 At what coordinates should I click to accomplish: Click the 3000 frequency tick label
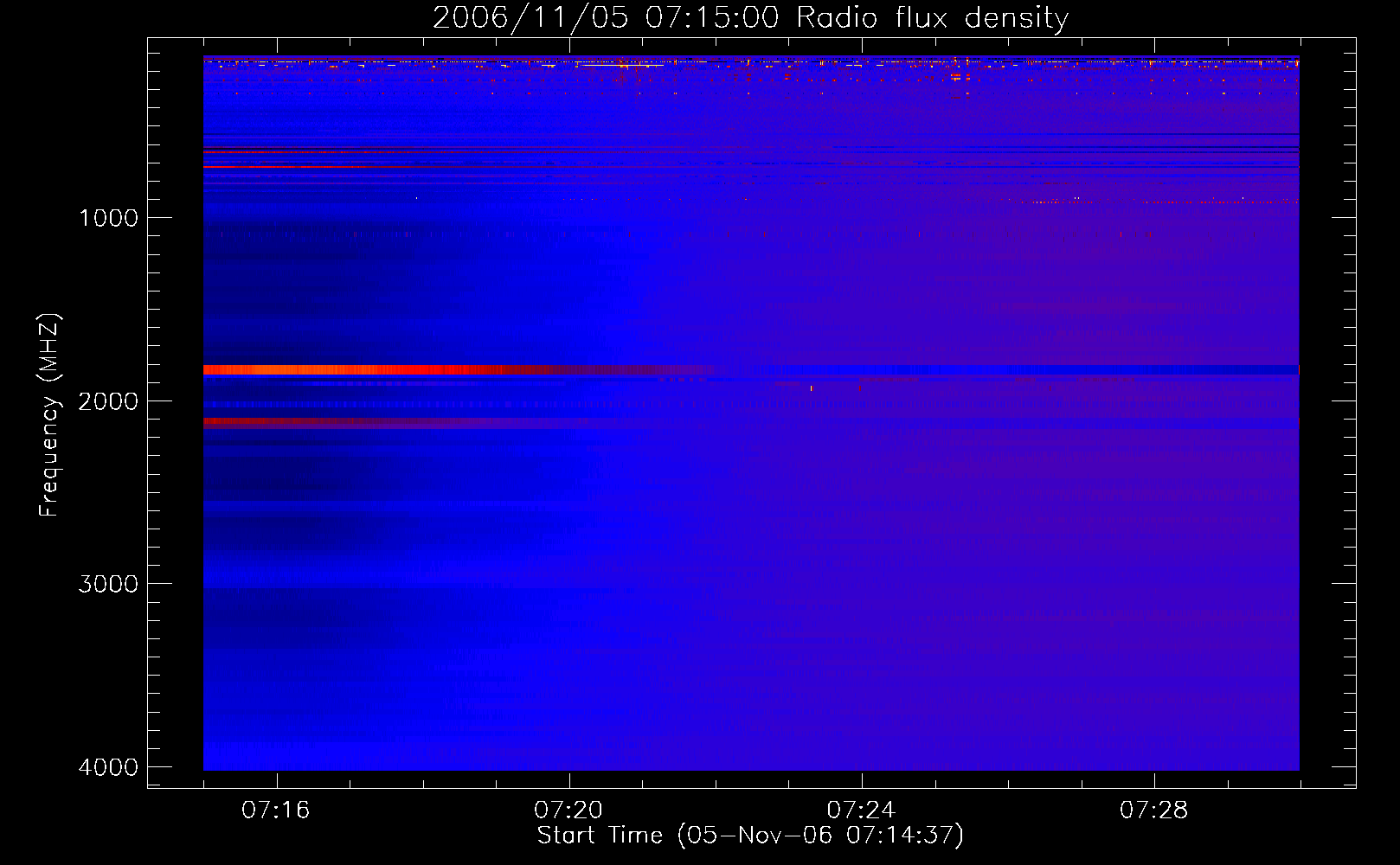point(108,584)
